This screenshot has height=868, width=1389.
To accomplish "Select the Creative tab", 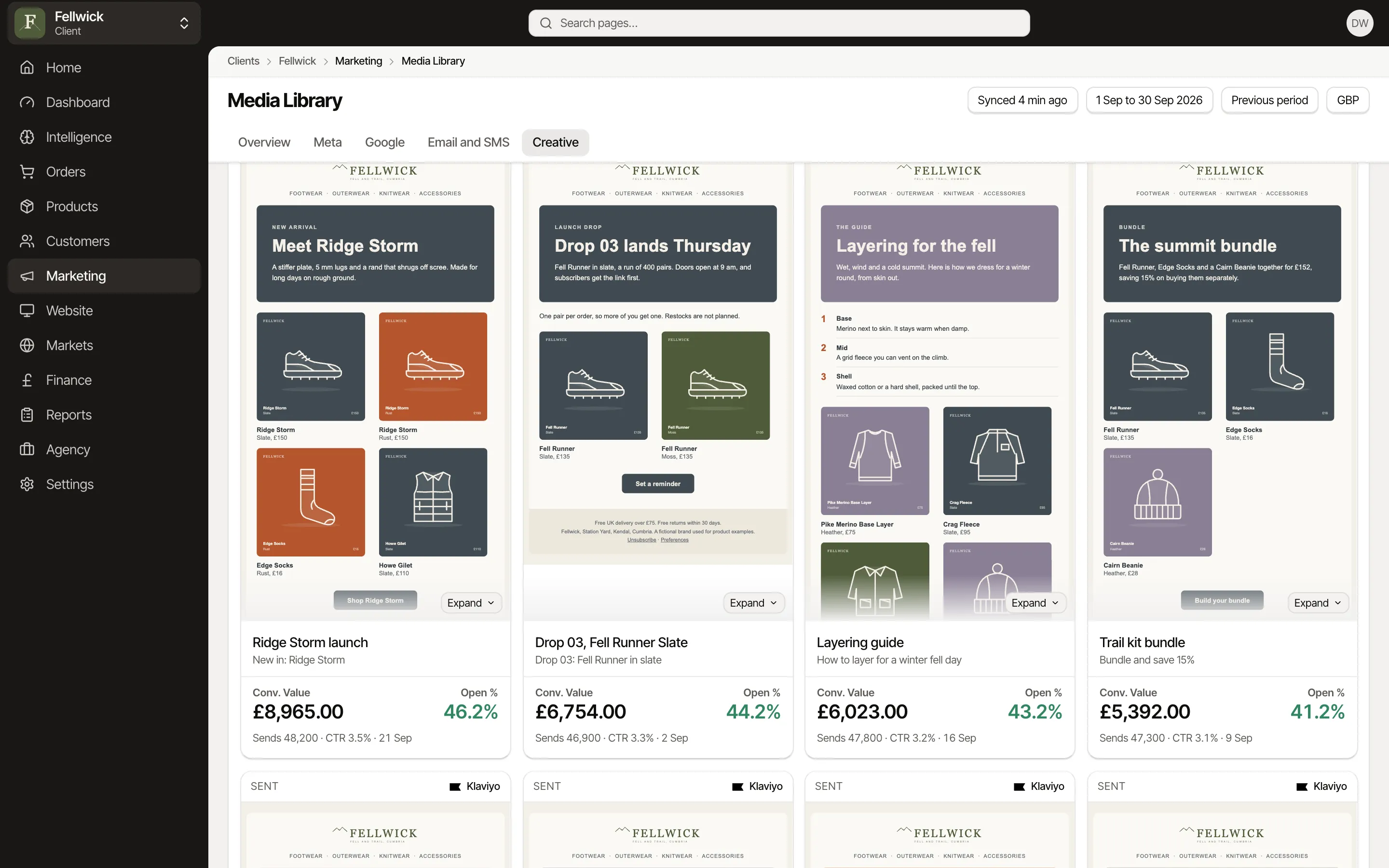I will [x=555, y=142].
